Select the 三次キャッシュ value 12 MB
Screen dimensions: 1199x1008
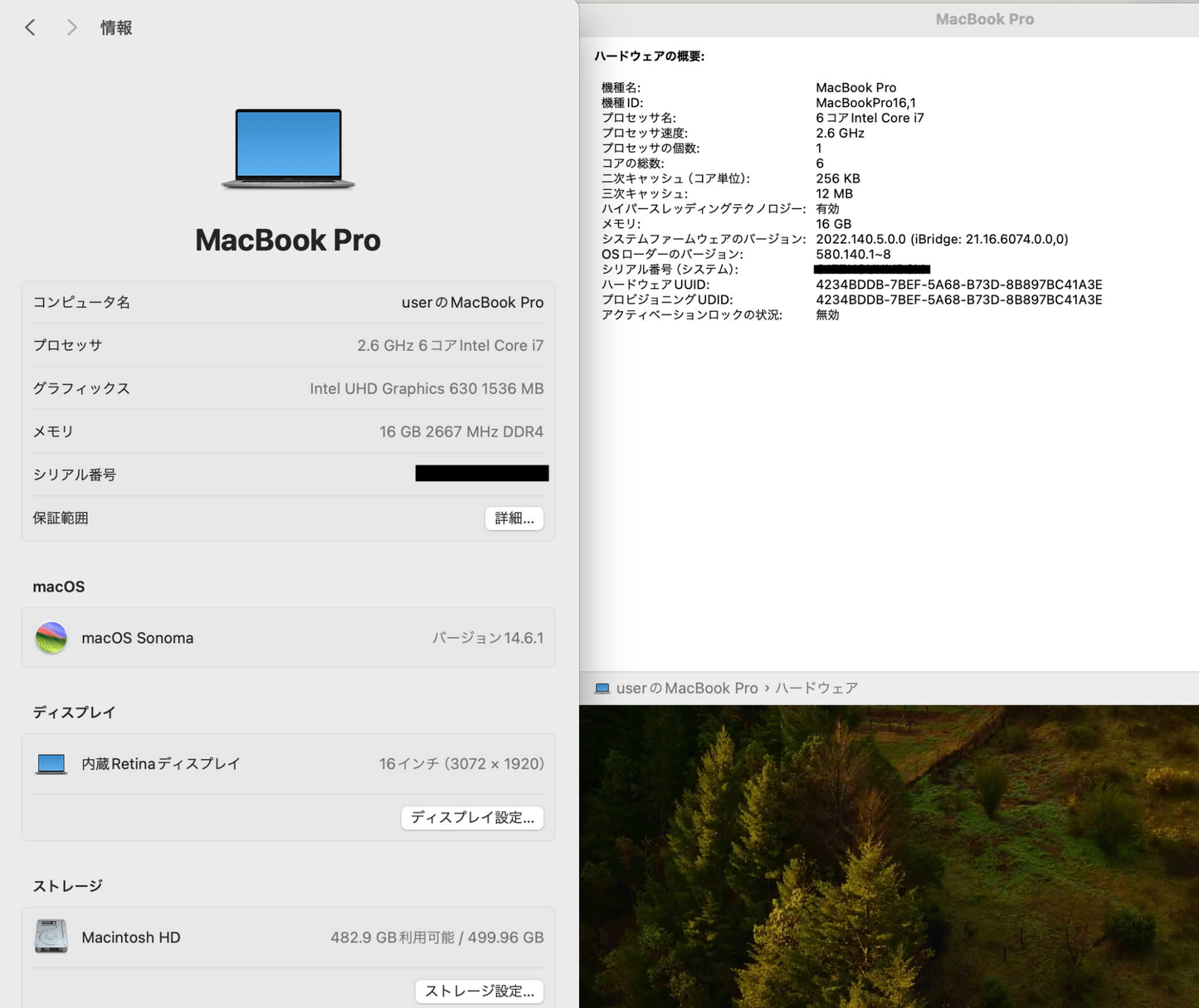[834, 193]
